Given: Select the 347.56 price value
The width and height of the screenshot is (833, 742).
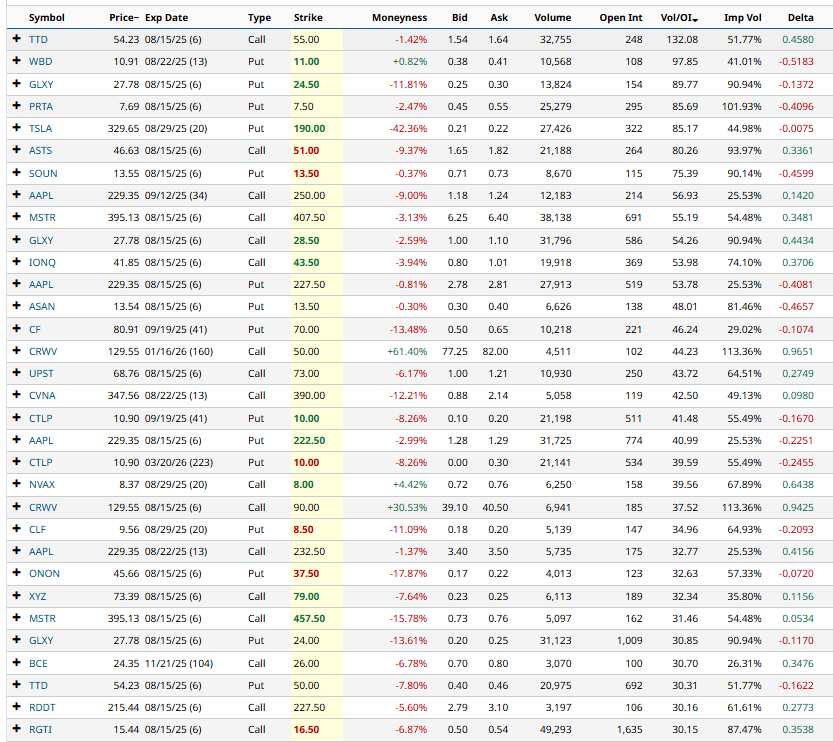Looking at the screenshot, I should click(123, 396).
